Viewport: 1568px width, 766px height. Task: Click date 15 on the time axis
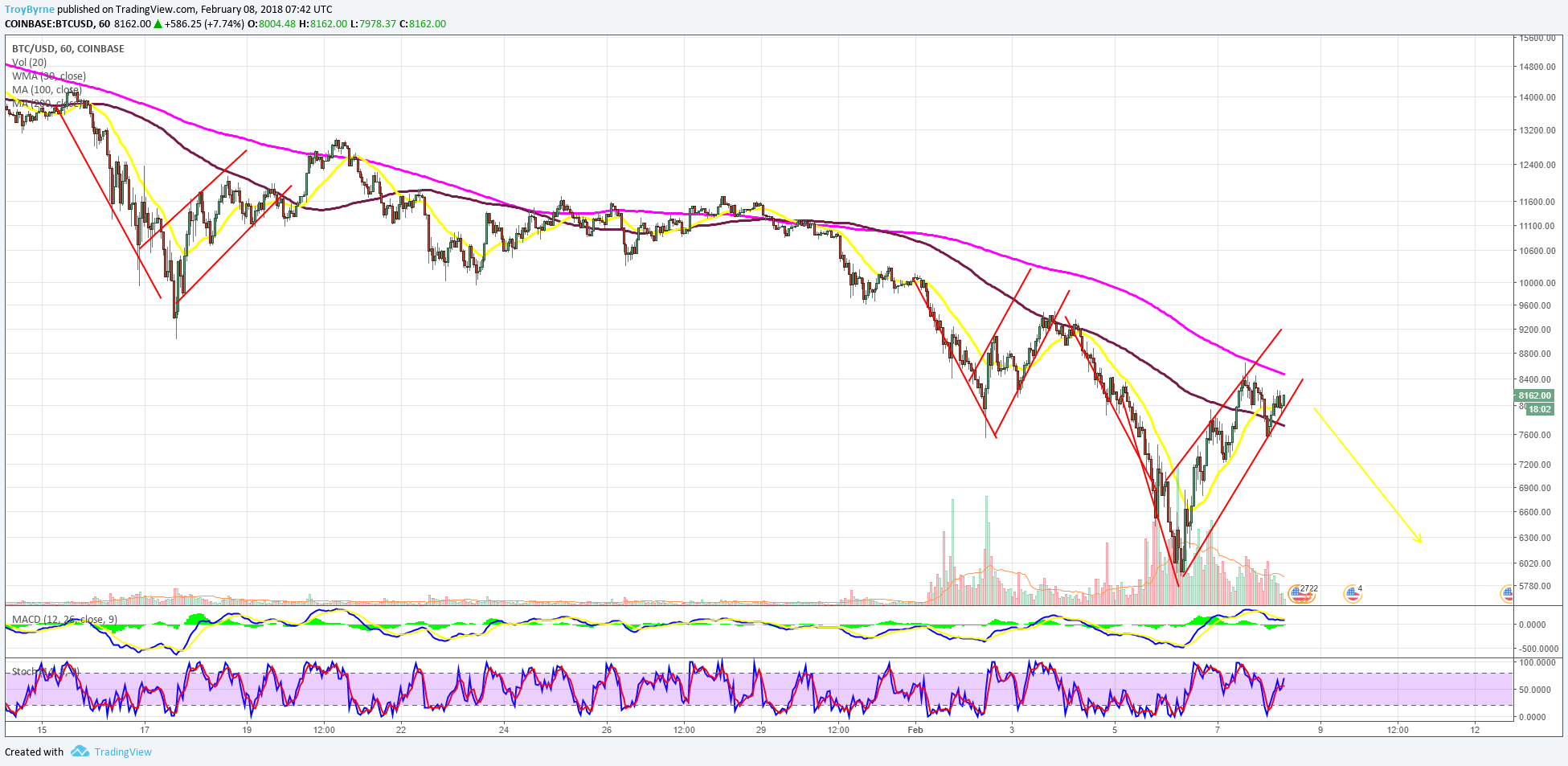tap(42, 730)
